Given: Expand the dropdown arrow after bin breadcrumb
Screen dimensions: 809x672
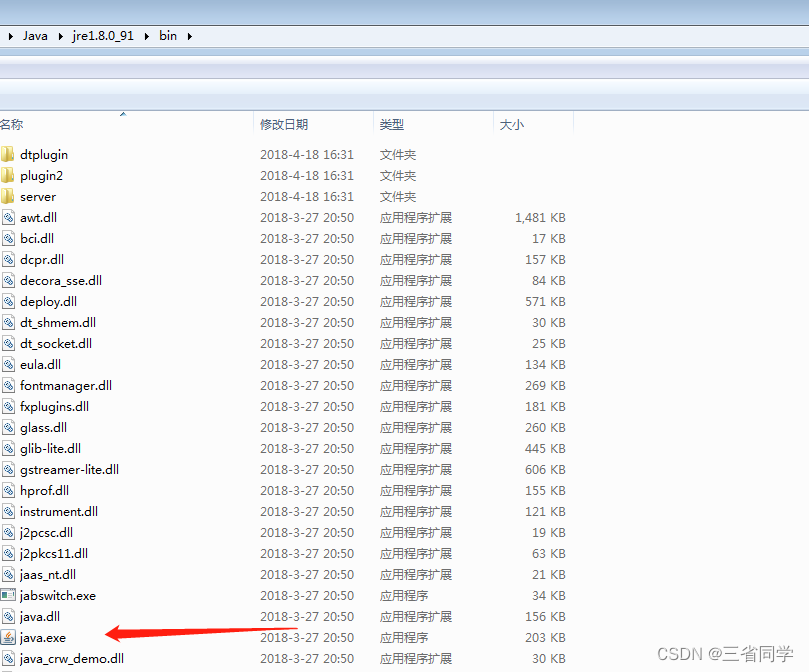Looking at the screenshot, I should pyautogui.click(x=190, y=36).
